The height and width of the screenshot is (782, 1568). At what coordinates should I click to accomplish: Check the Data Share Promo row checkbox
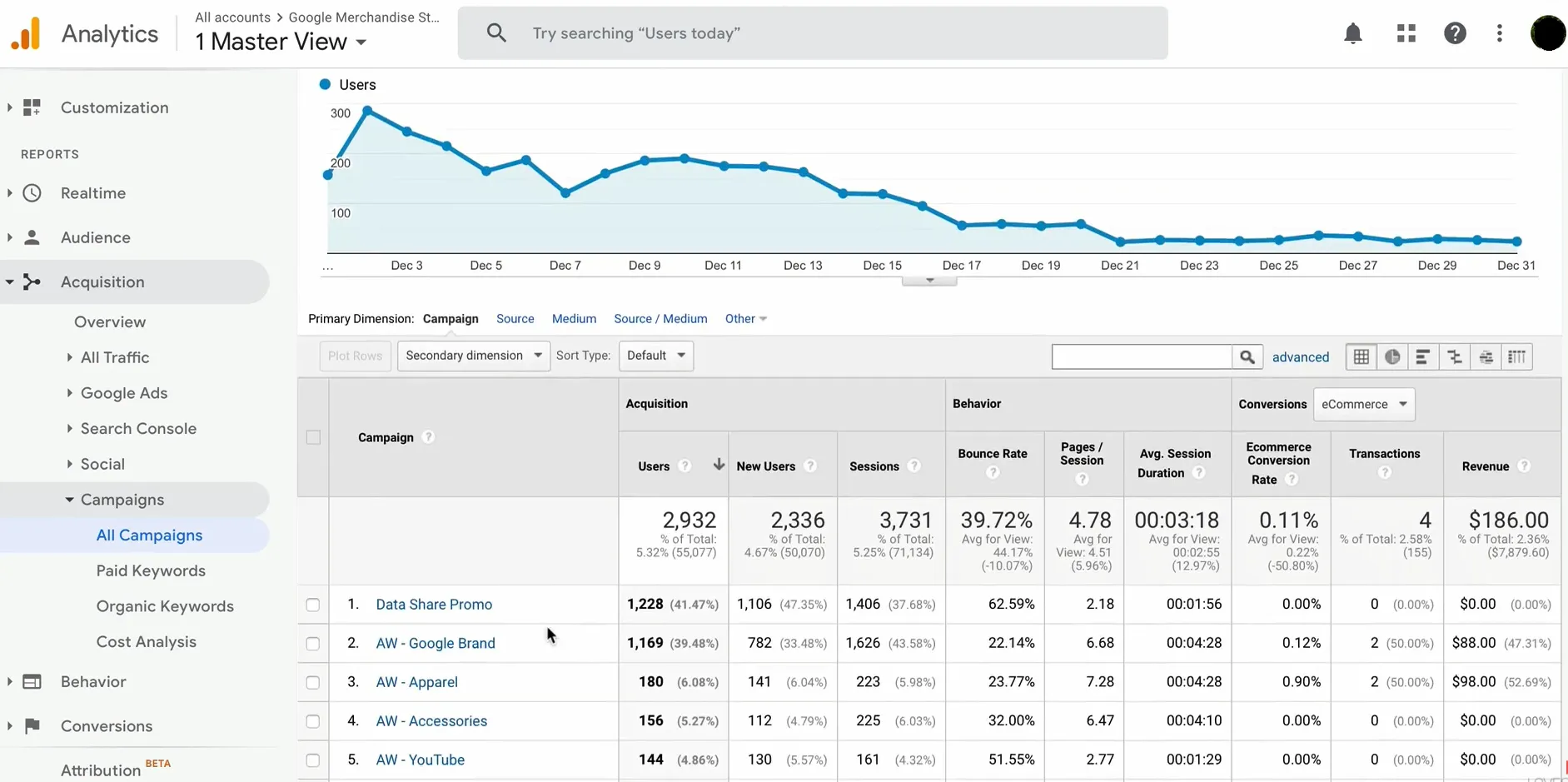pyautogui.click(x=313, y=605)
